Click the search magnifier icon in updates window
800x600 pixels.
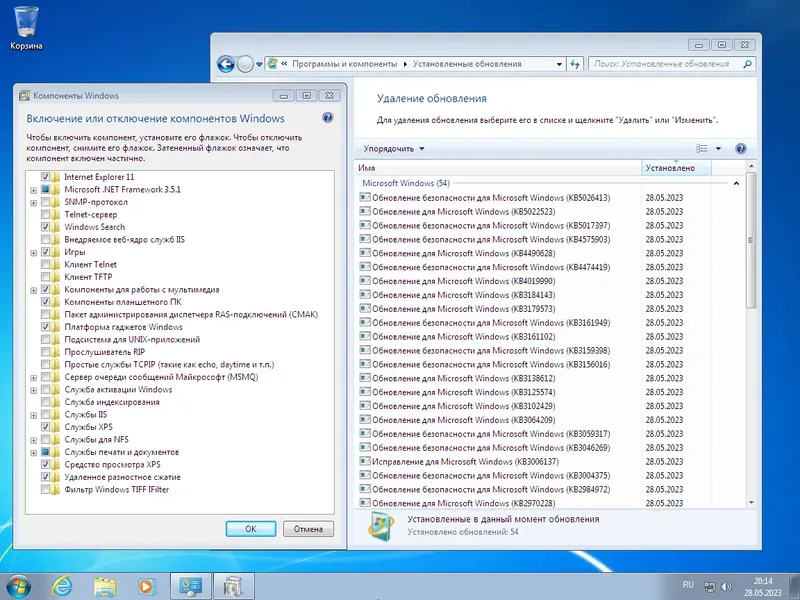point(747,64)
